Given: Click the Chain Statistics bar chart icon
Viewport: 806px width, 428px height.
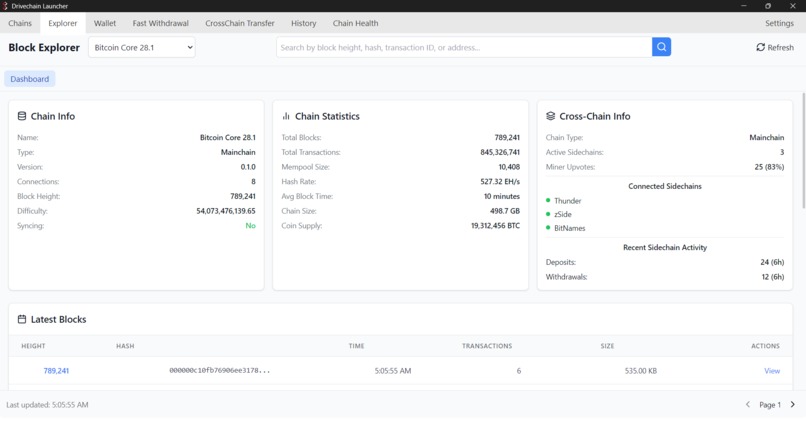Looking at the screenshot, I should [286, 116].
